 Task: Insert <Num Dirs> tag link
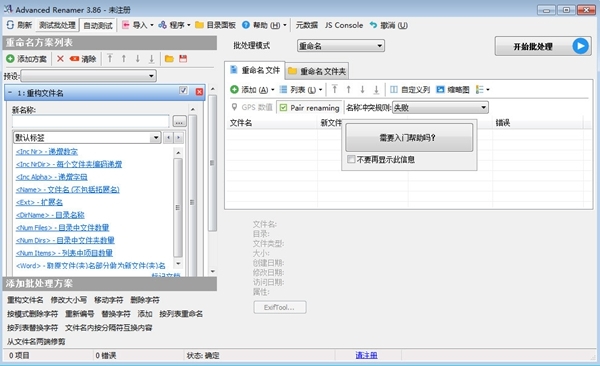pos(65,240)
